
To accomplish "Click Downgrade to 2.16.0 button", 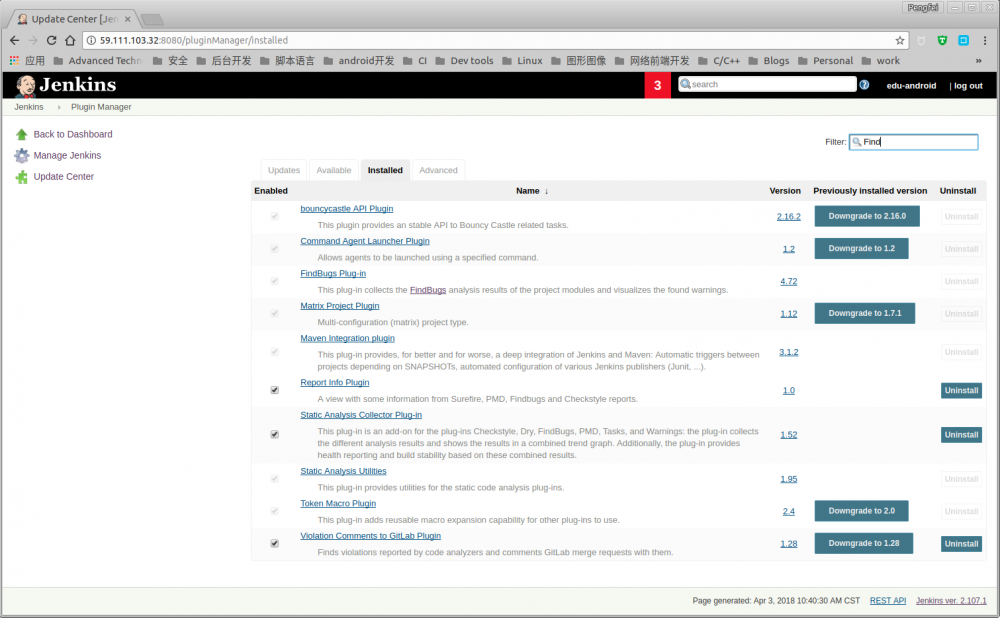I will (x=867, y=216).
